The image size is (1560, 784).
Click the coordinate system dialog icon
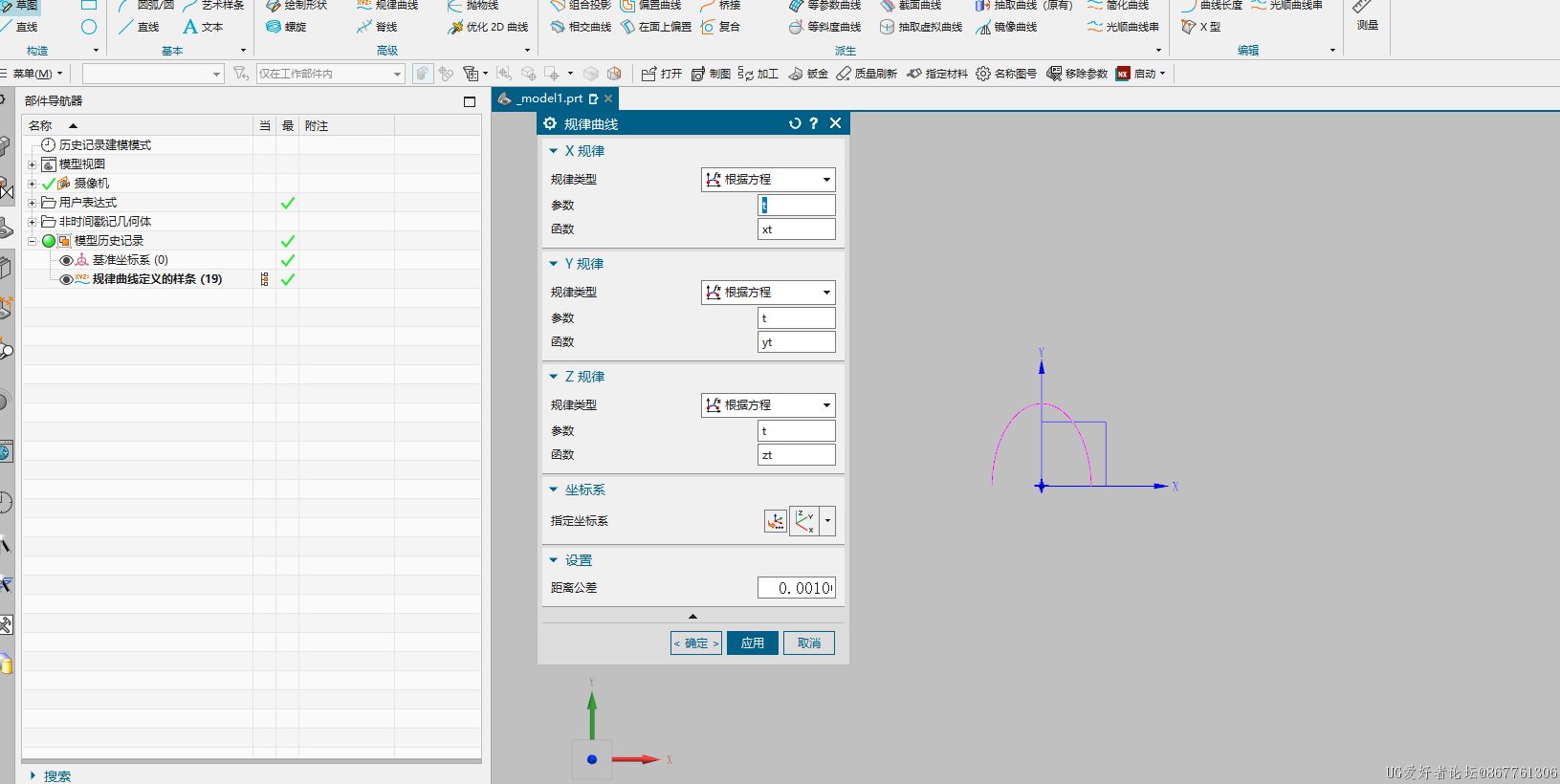point(776,521)
